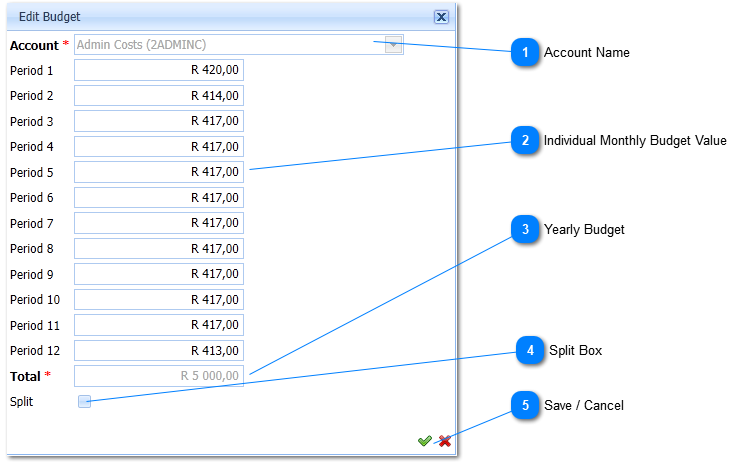The width and height of the screenshot is (743, 464).
Task: Select the Period 5 amount field
Action: pos(159,172)
